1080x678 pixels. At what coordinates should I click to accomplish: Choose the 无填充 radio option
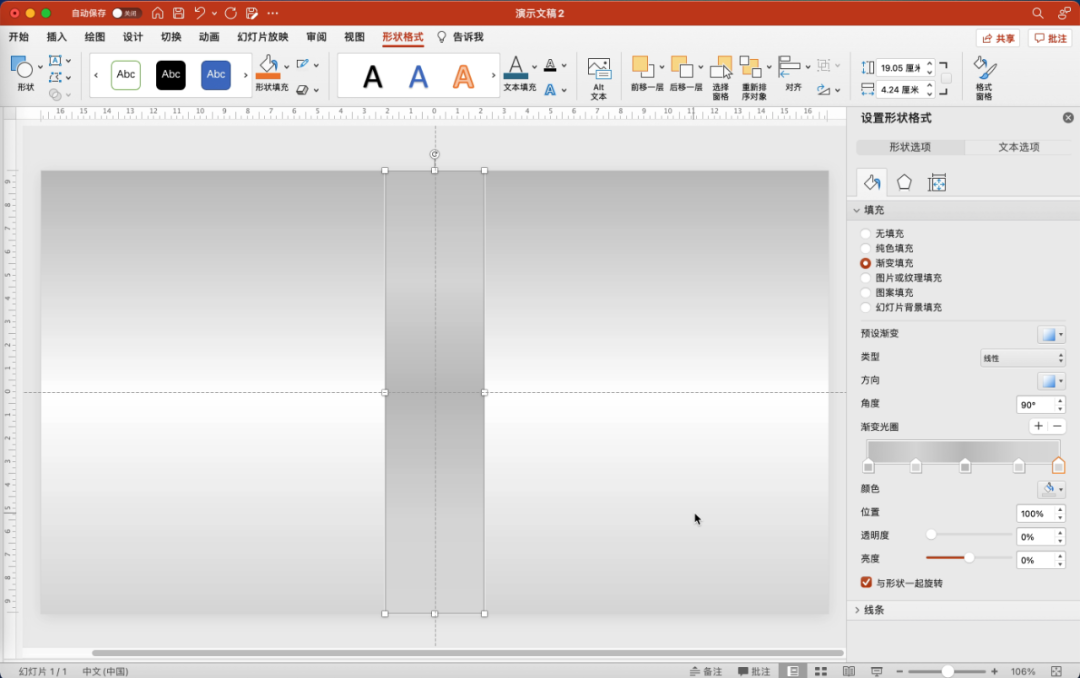866,233
